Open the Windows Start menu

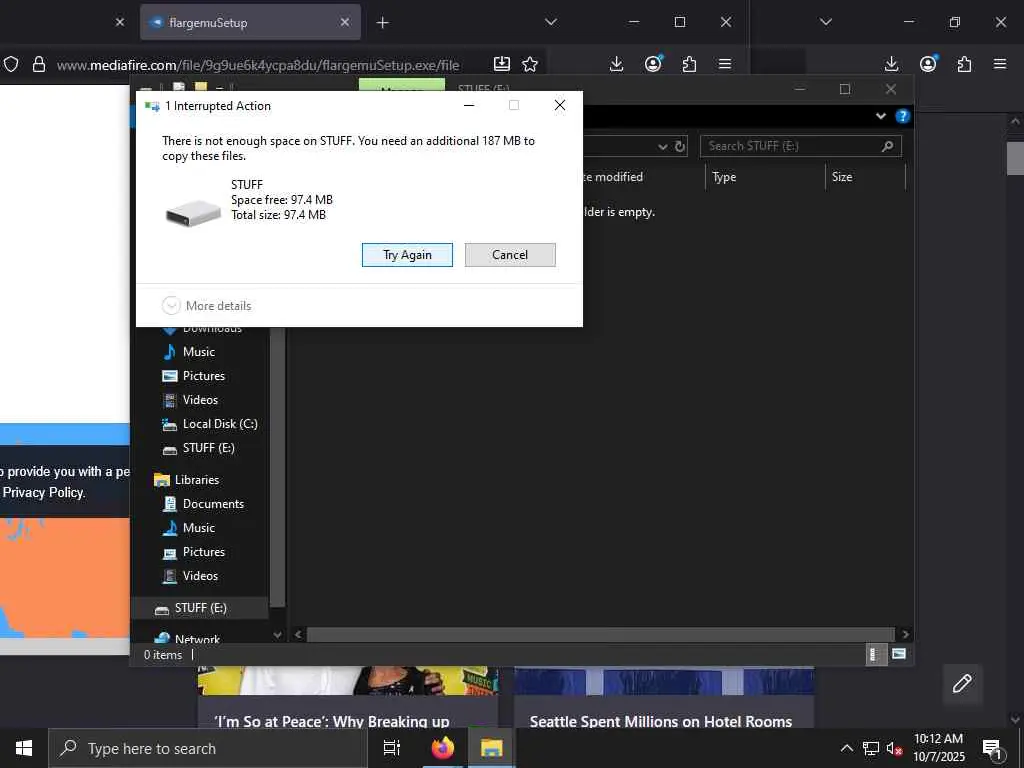point(24,748)
